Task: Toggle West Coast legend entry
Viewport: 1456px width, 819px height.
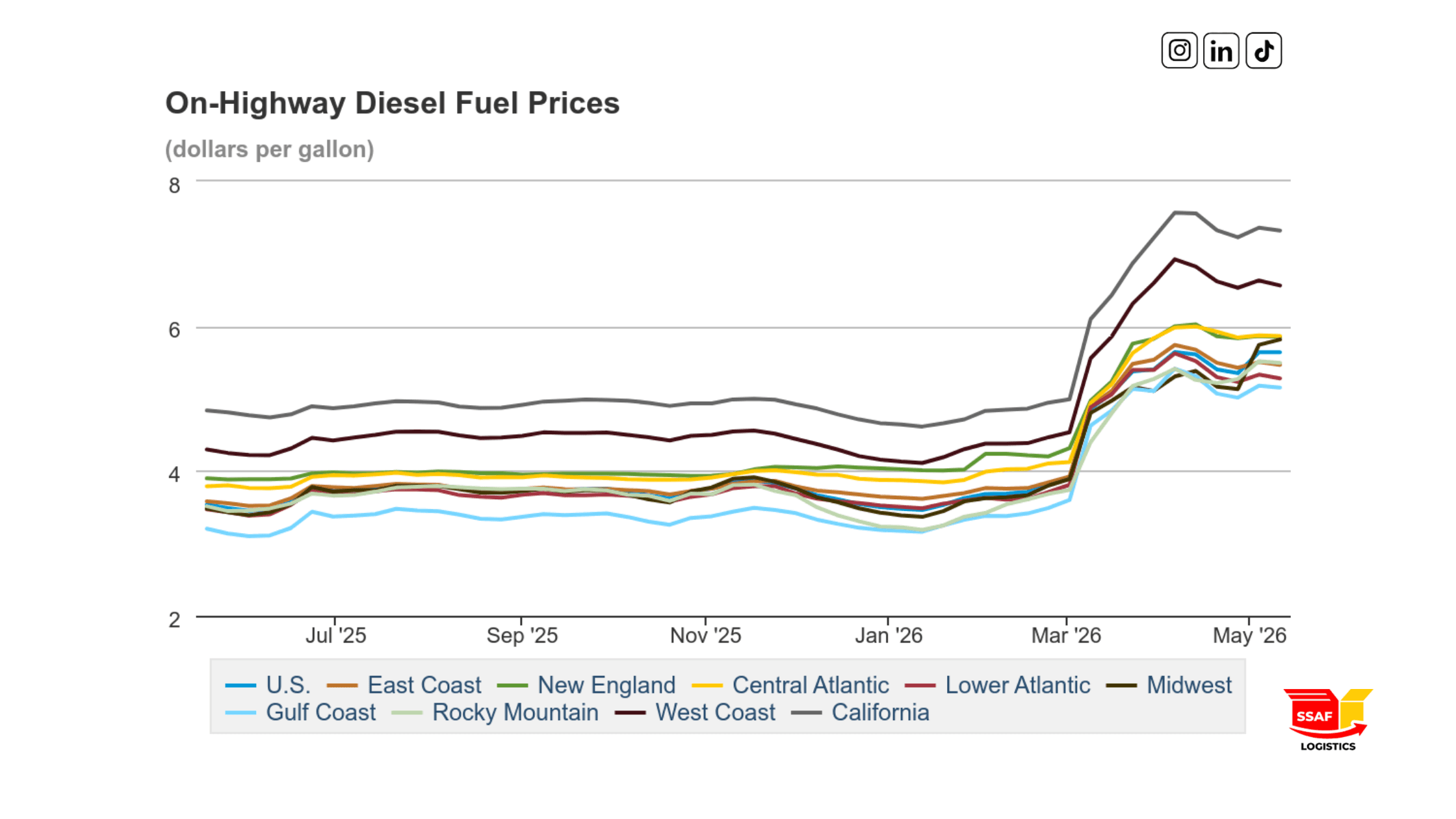Action: 695,712
